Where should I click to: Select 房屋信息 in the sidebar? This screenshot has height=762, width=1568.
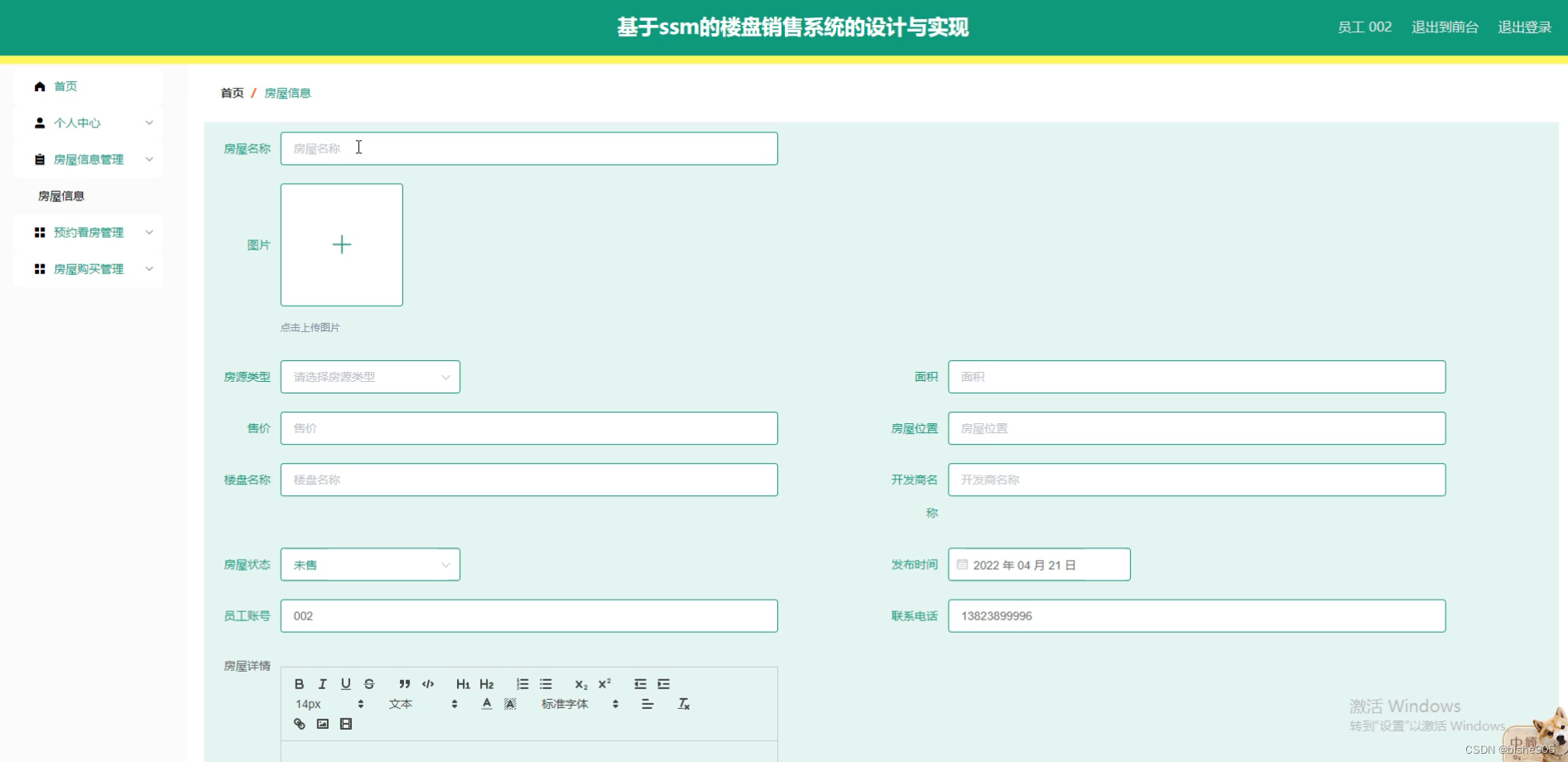[60, 195]
